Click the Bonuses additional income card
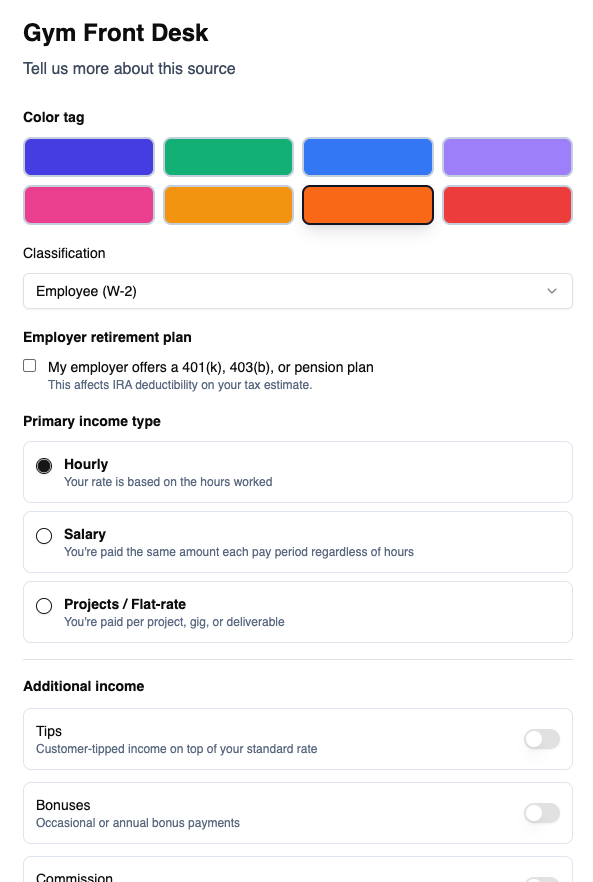This screenshot has width=593, height=882. point(298,813)
